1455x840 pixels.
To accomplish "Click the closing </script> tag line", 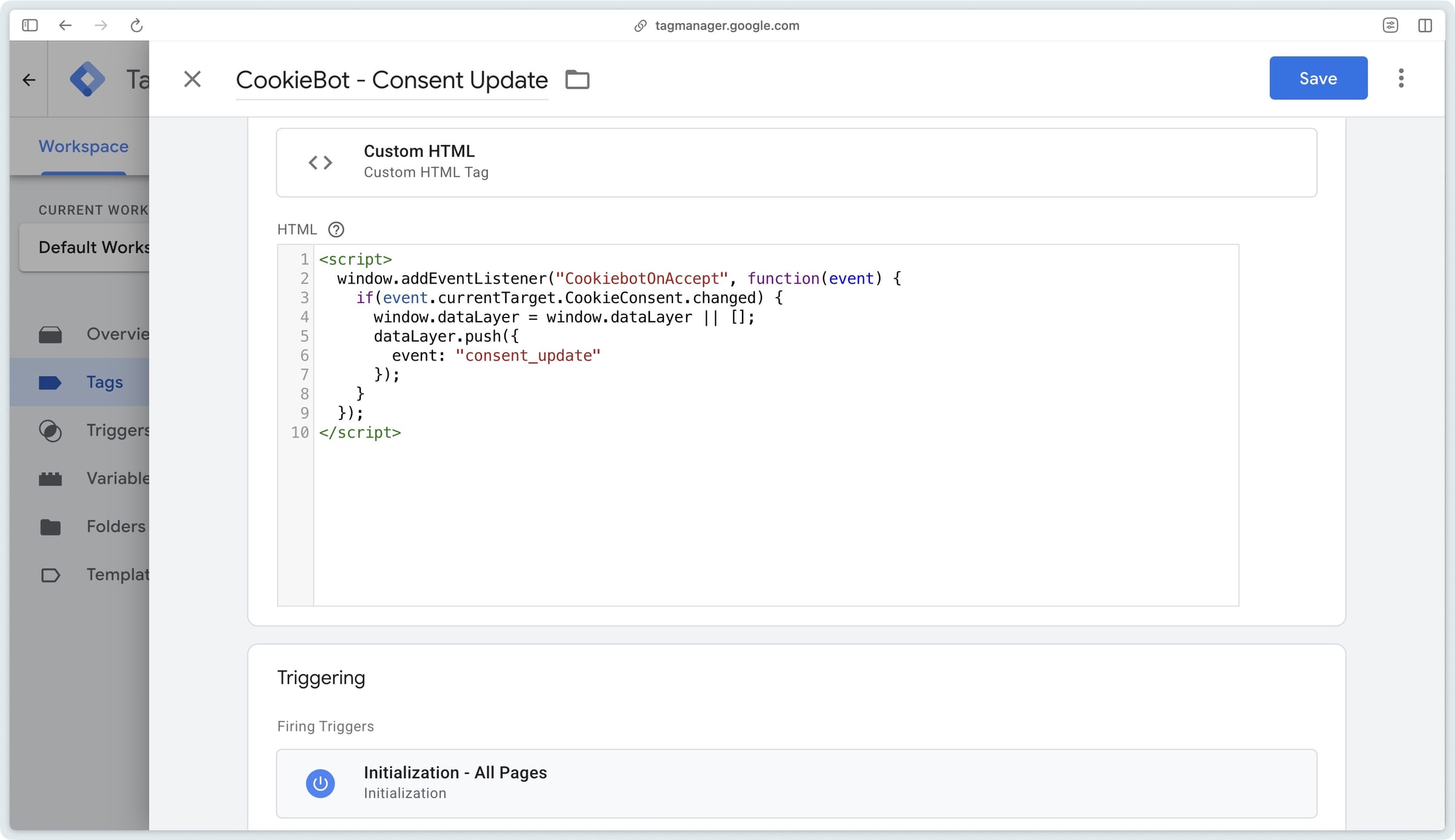I will [360, 433].
